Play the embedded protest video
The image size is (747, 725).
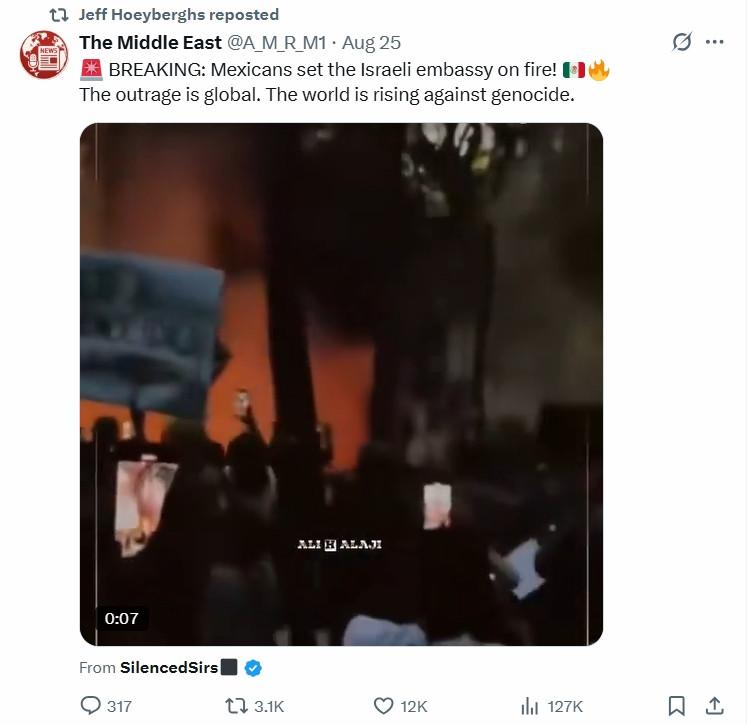(x=341, y=384)
